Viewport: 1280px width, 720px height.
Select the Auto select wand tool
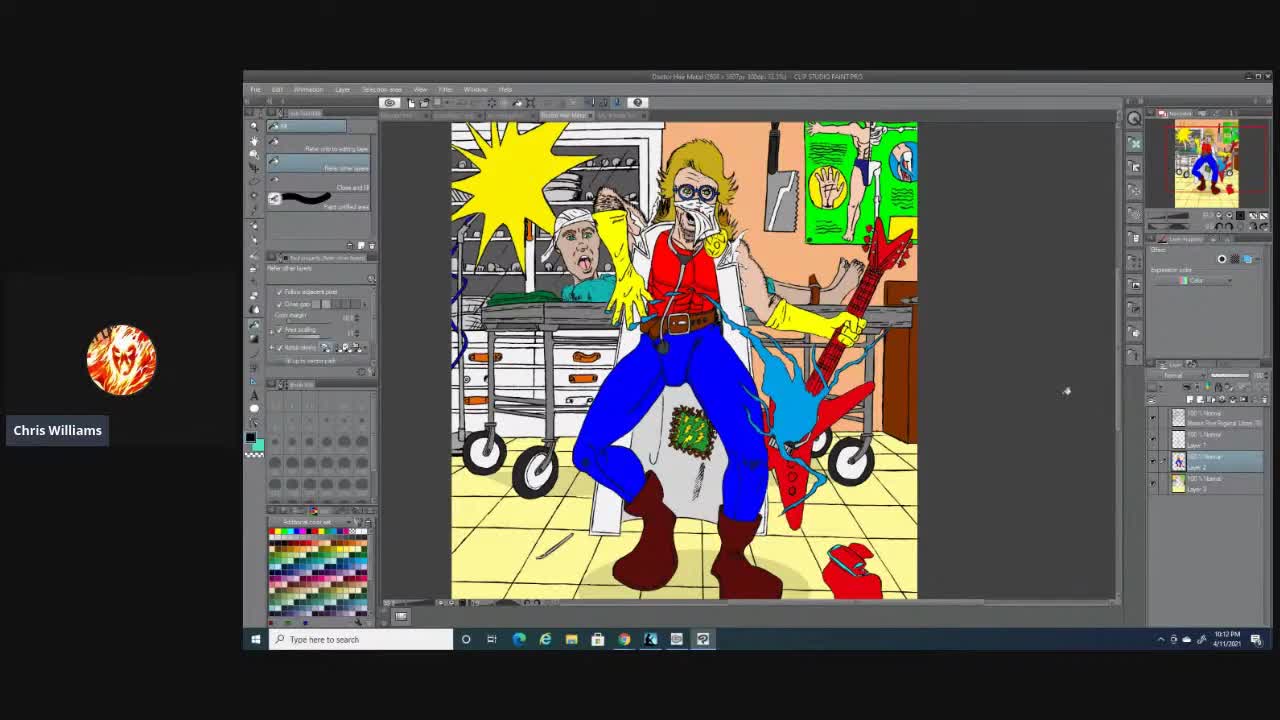[x=254, y=195]
